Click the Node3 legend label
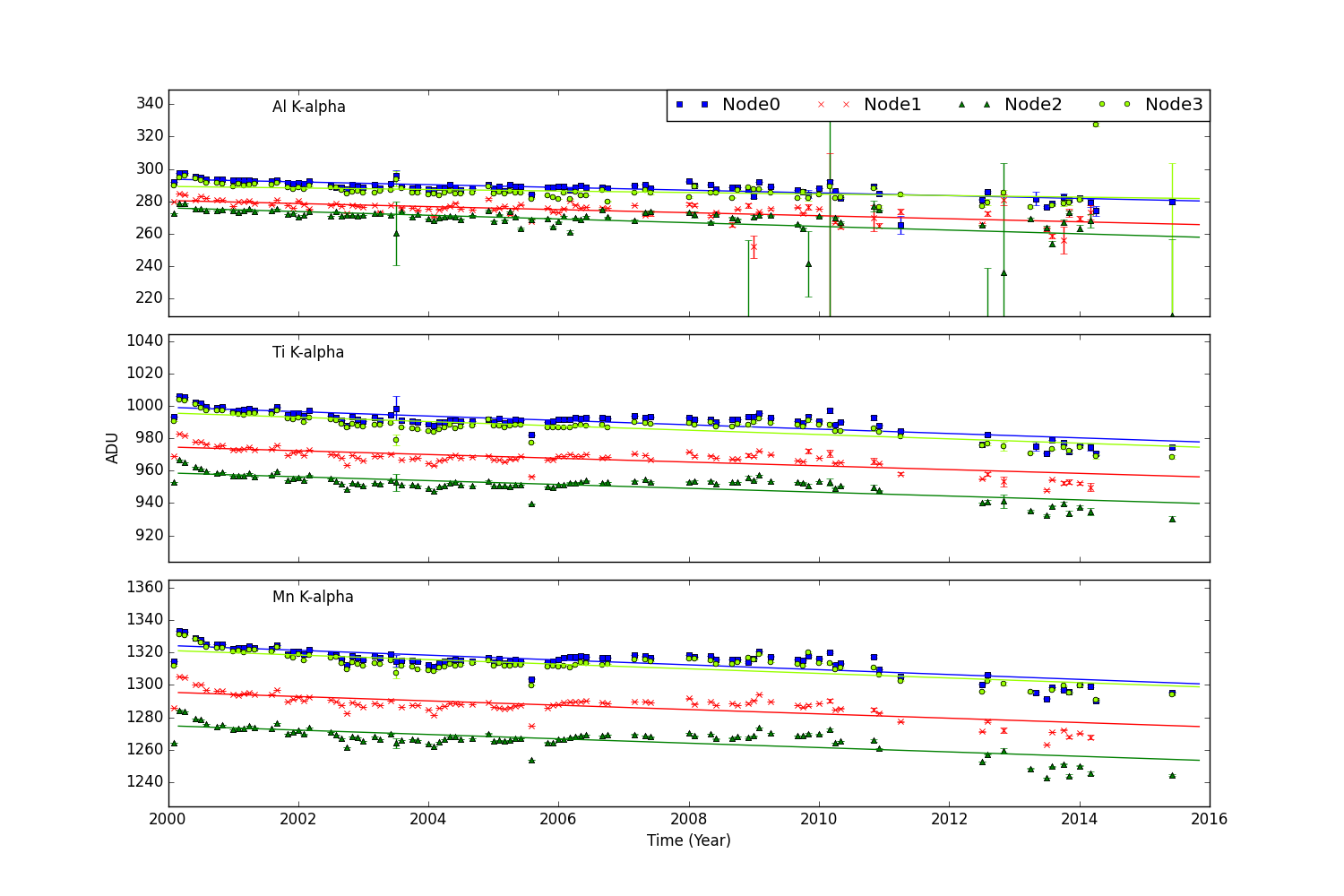Viewport: 1344px width, 896px height. coord(1173,105)
